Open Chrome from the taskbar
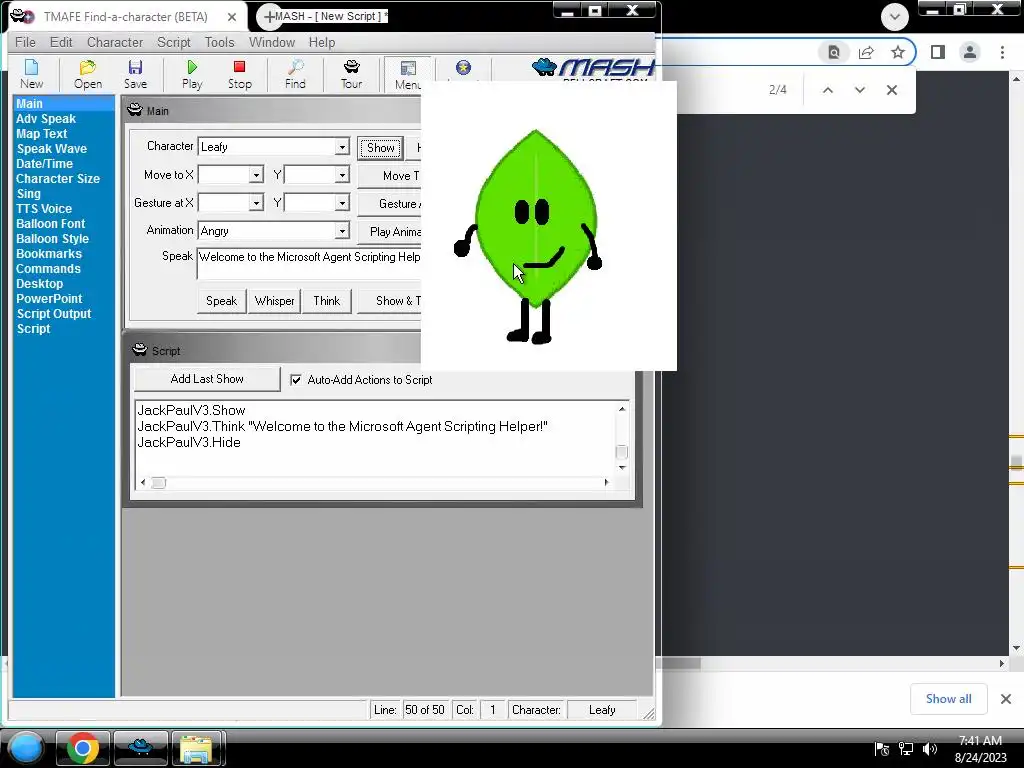Viewport: 1024px width, 768px height. (x=83, y=748)
